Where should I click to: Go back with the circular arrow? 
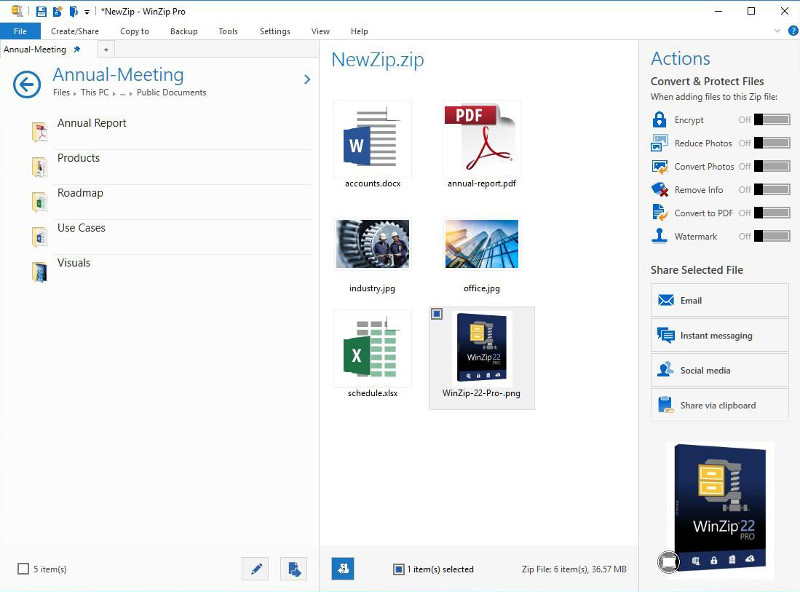[27, 84]
